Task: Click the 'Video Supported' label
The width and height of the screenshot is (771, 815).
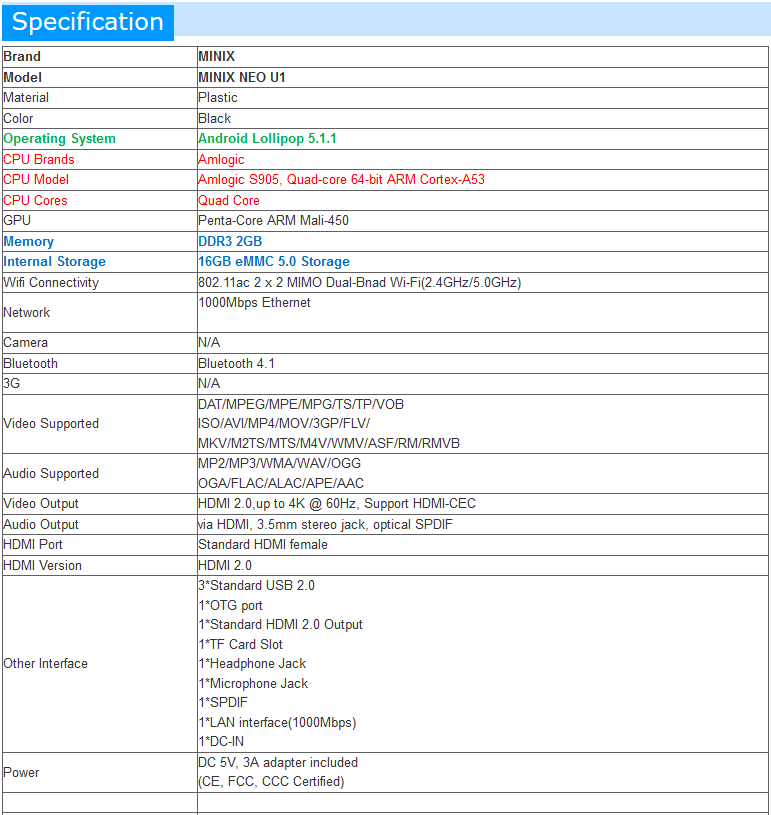Action: [51, 424]
